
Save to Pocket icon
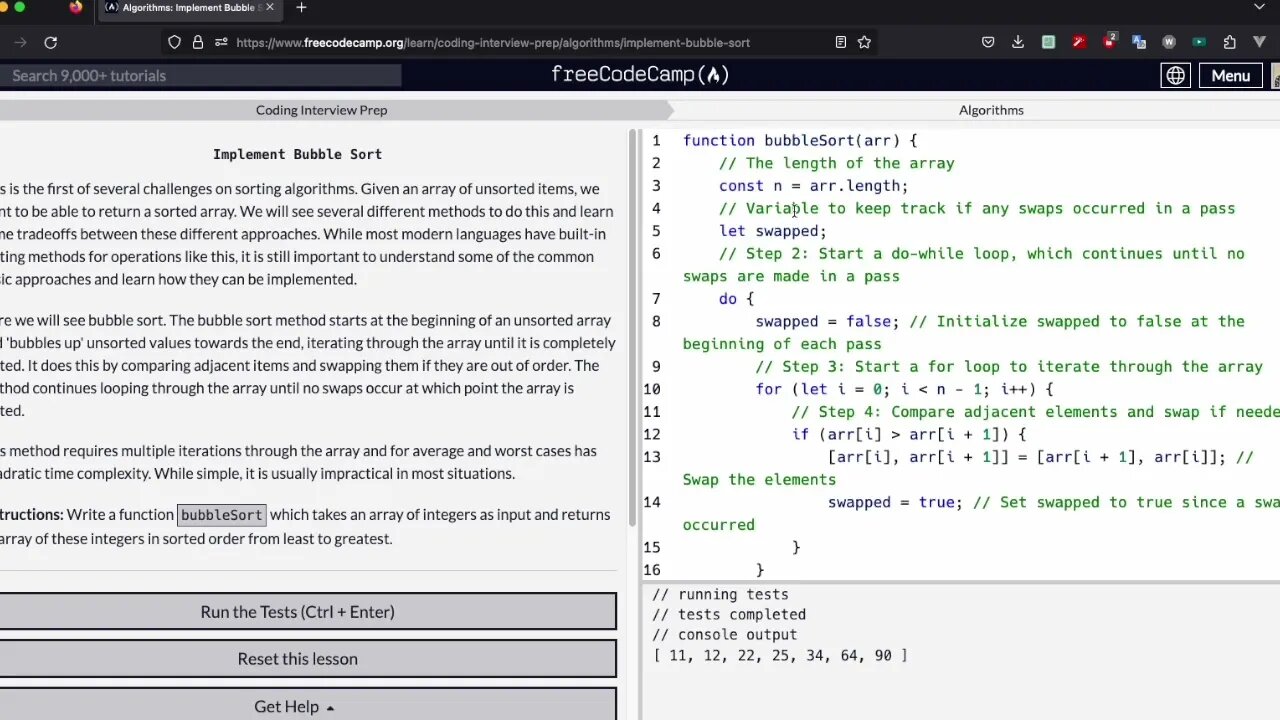pos(988,42)
